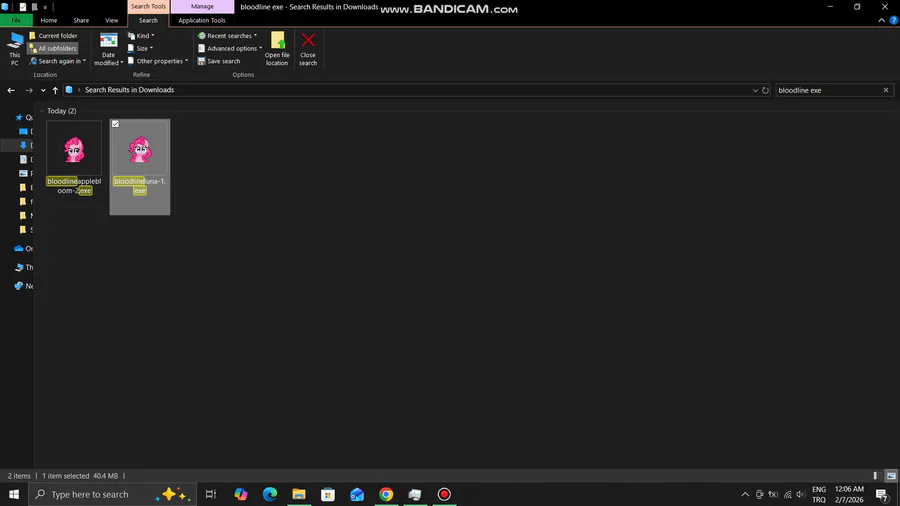900x506 pixels.
Task: Select This PC in navigation pane
Action: pyautogui.click(x=23, y=267)
